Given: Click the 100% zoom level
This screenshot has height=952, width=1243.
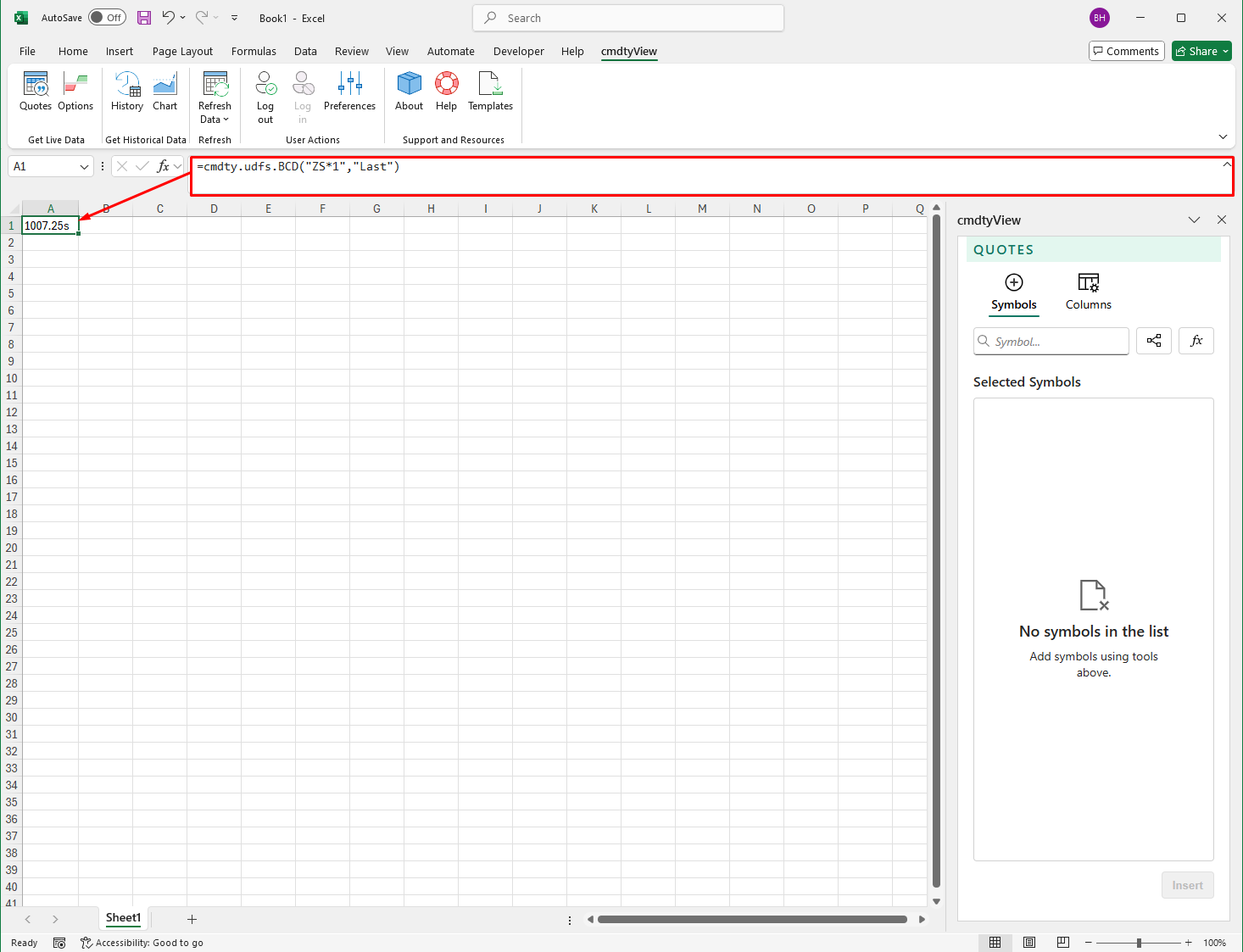Looking at the screenshot, I should point(1214,943).
